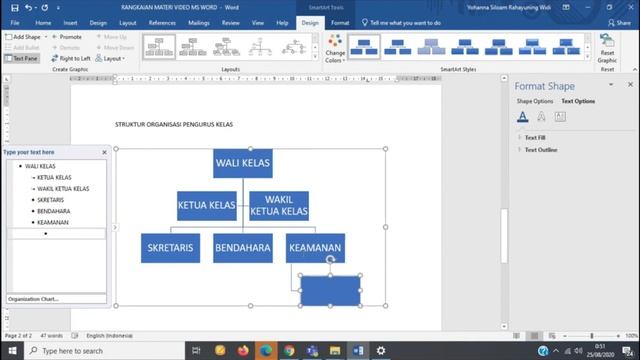Open the Mailings tab
The image size is (640, 360).
199,23
